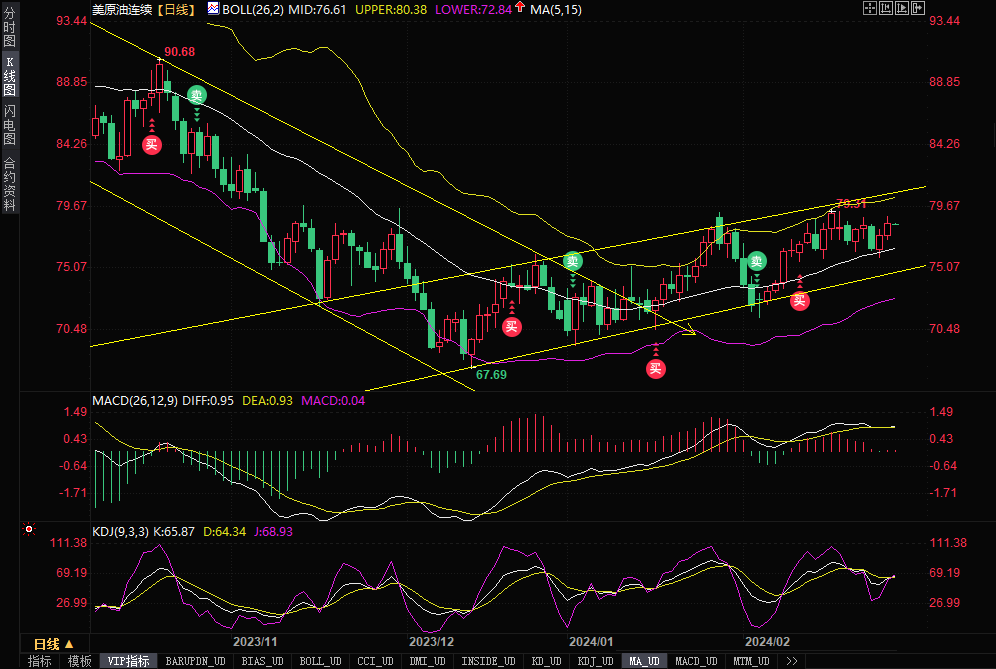Click the 指标 button at bottom left
Screen dimensions: 996x669
40,661
